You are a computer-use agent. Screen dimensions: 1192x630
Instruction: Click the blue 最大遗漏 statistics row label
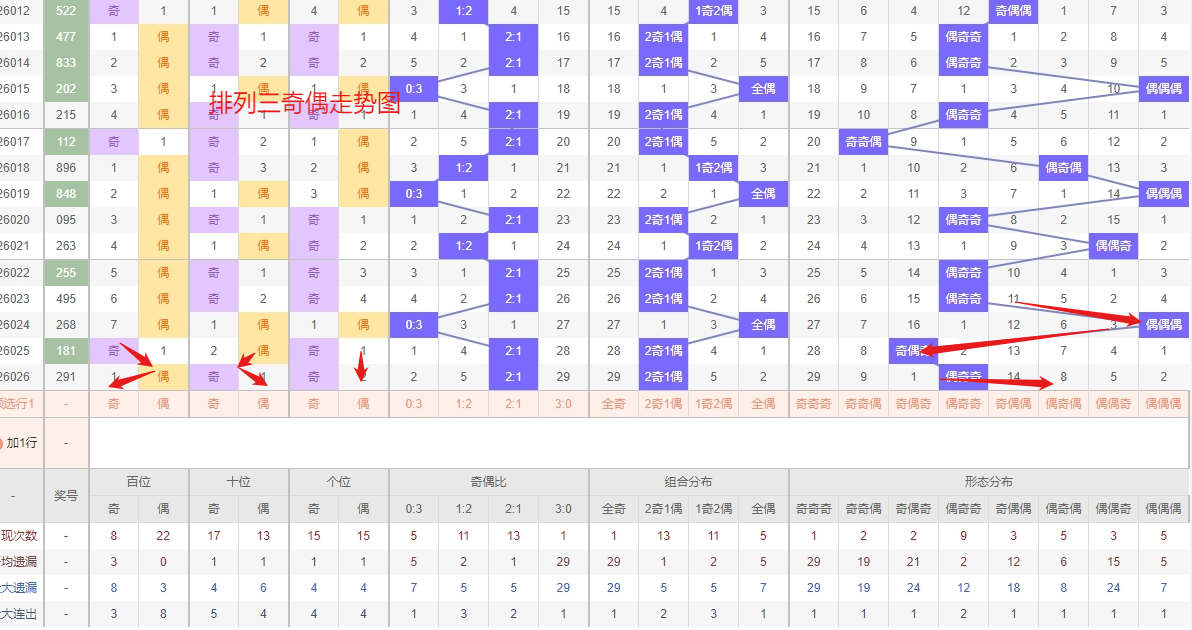(18, 587)
